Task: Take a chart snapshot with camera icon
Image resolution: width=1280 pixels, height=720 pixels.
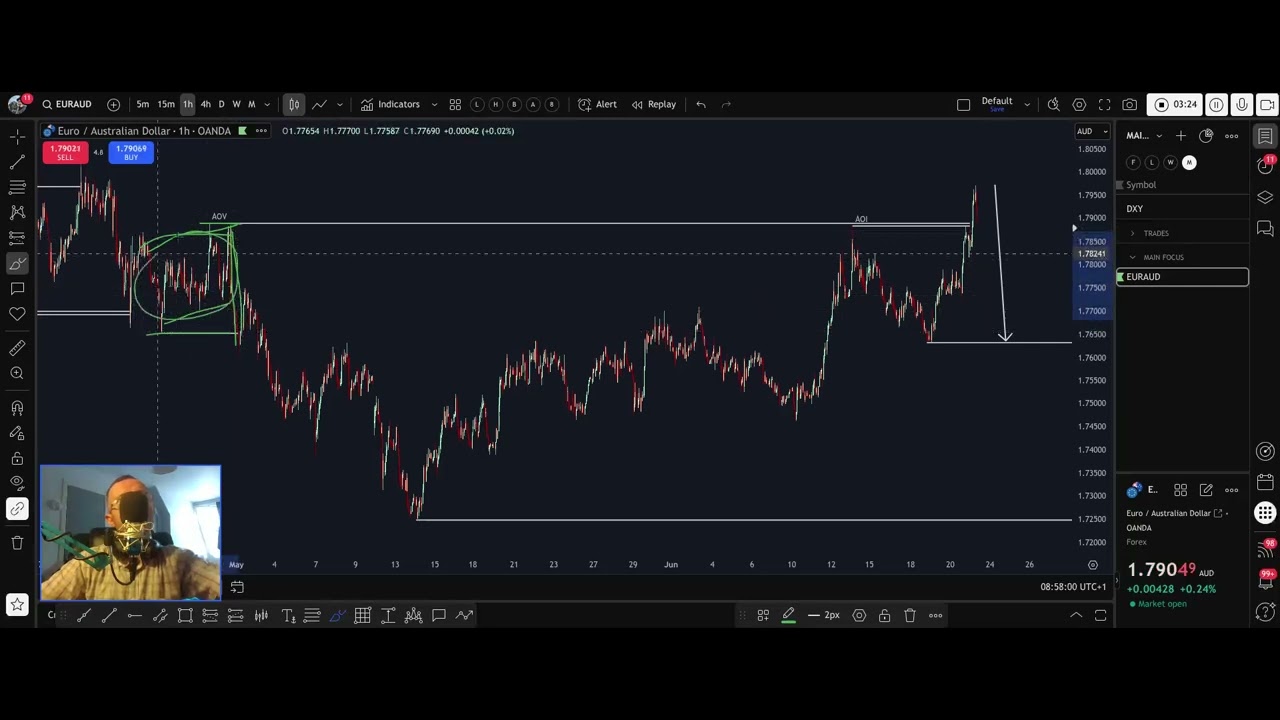Action: 1129,104
